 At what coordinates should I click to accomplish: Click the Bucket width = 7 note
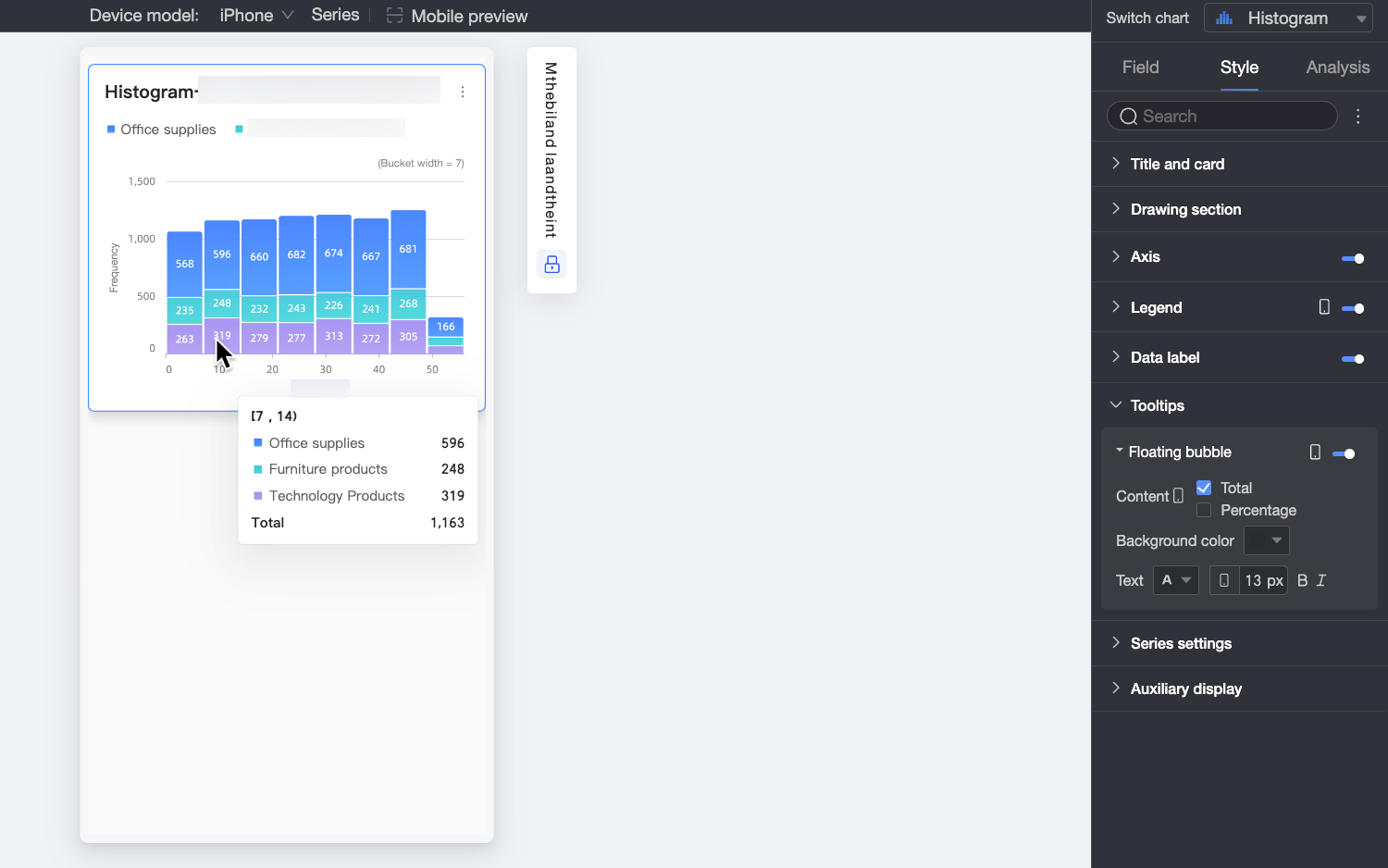421,163
